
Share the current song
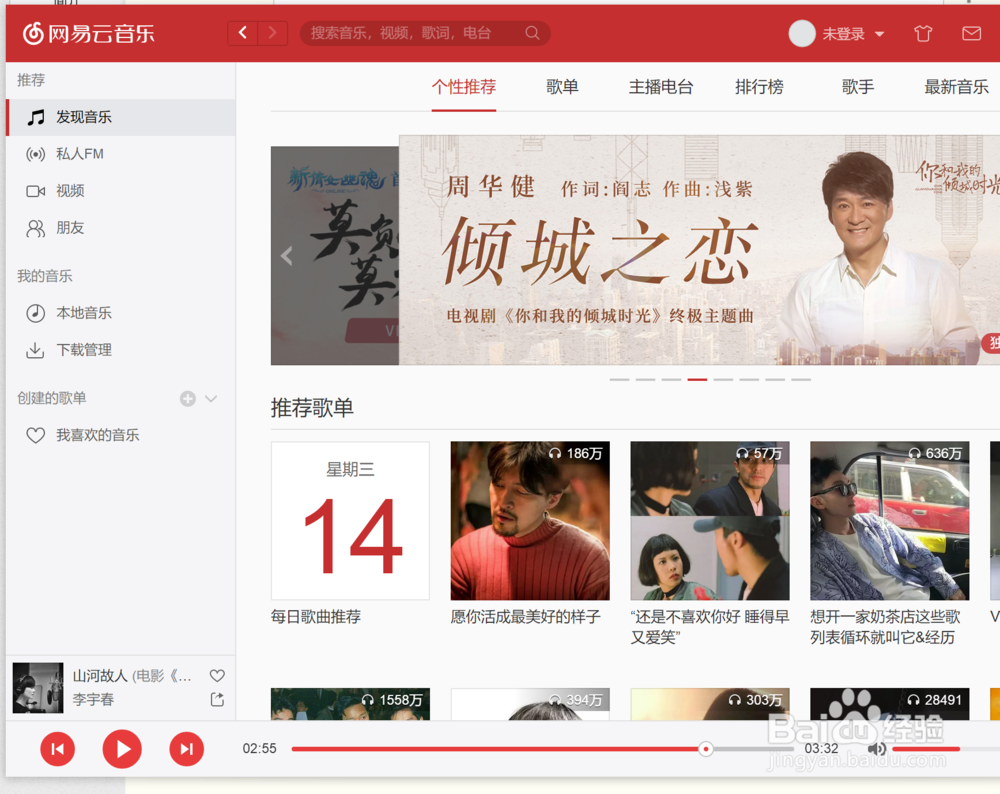tap(217, 700)
